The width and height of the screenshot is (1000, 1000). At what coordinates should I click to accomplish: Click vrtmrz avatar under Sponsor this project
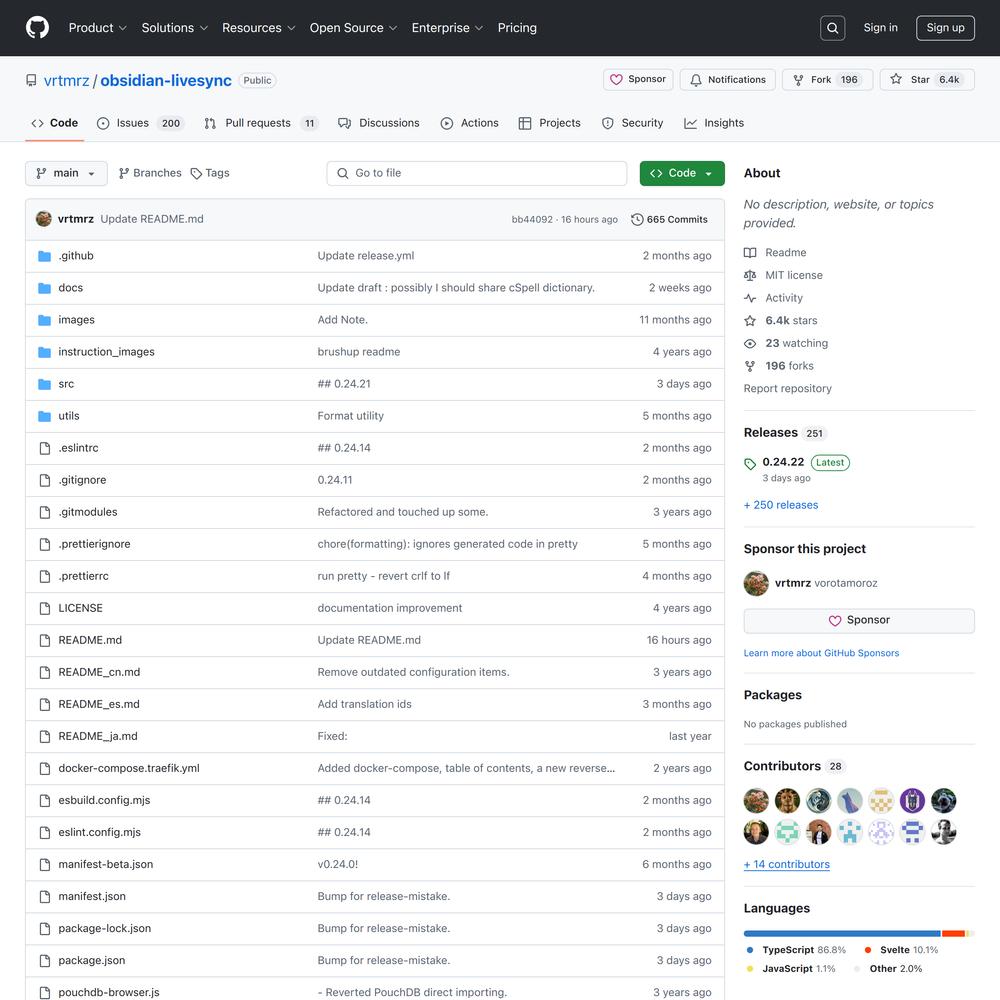point(756,583)
